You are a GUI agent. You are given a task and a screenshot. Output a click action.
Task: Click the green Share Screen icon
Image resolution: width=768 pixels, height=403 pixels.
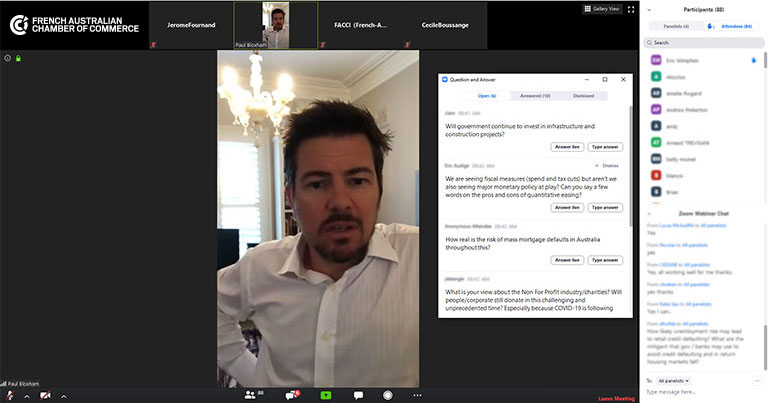pyautogui.click(x=325, y=394)
